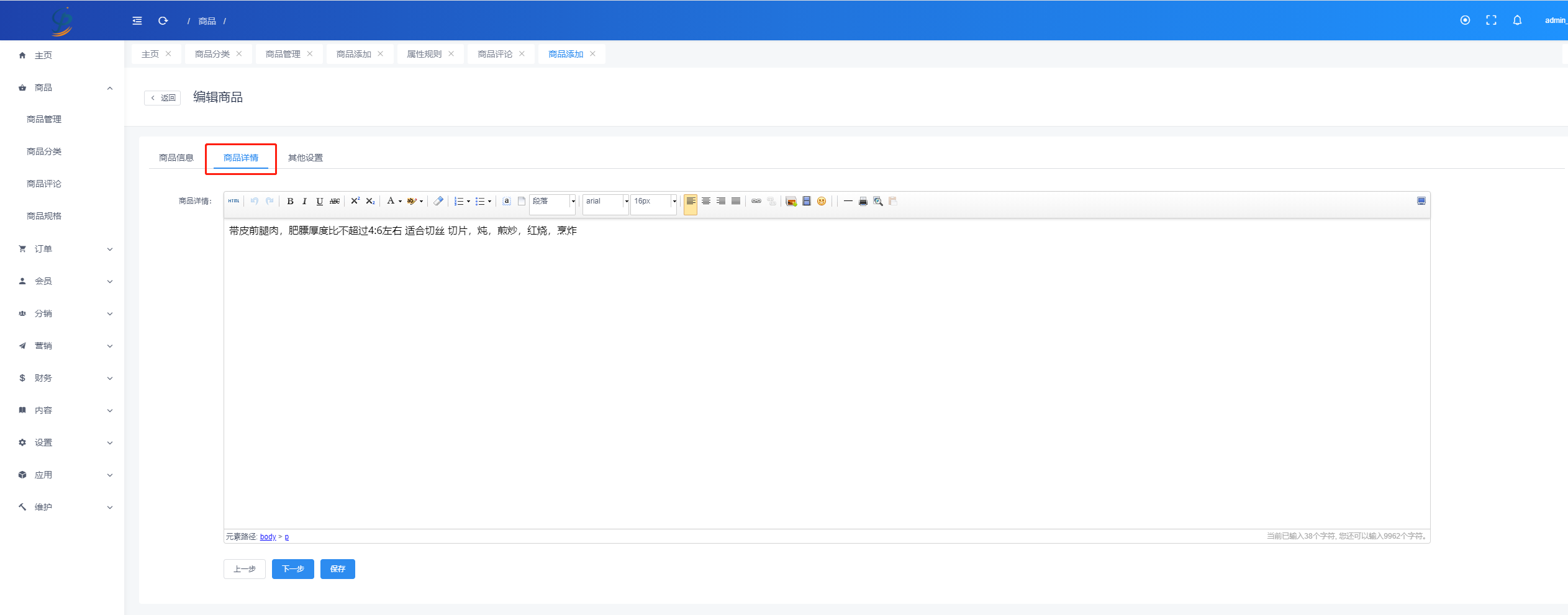Click the clear formatting eraser icon

(x=438, y=201)
